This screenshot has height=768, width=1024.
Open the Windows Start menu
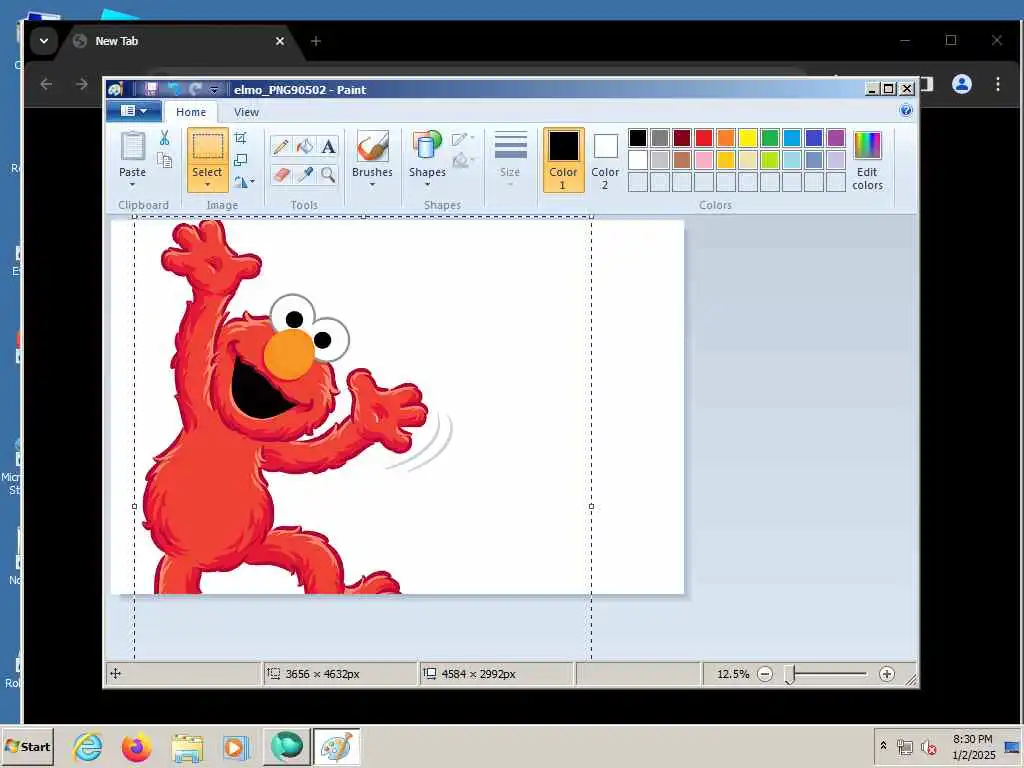[x=27, y=746]
